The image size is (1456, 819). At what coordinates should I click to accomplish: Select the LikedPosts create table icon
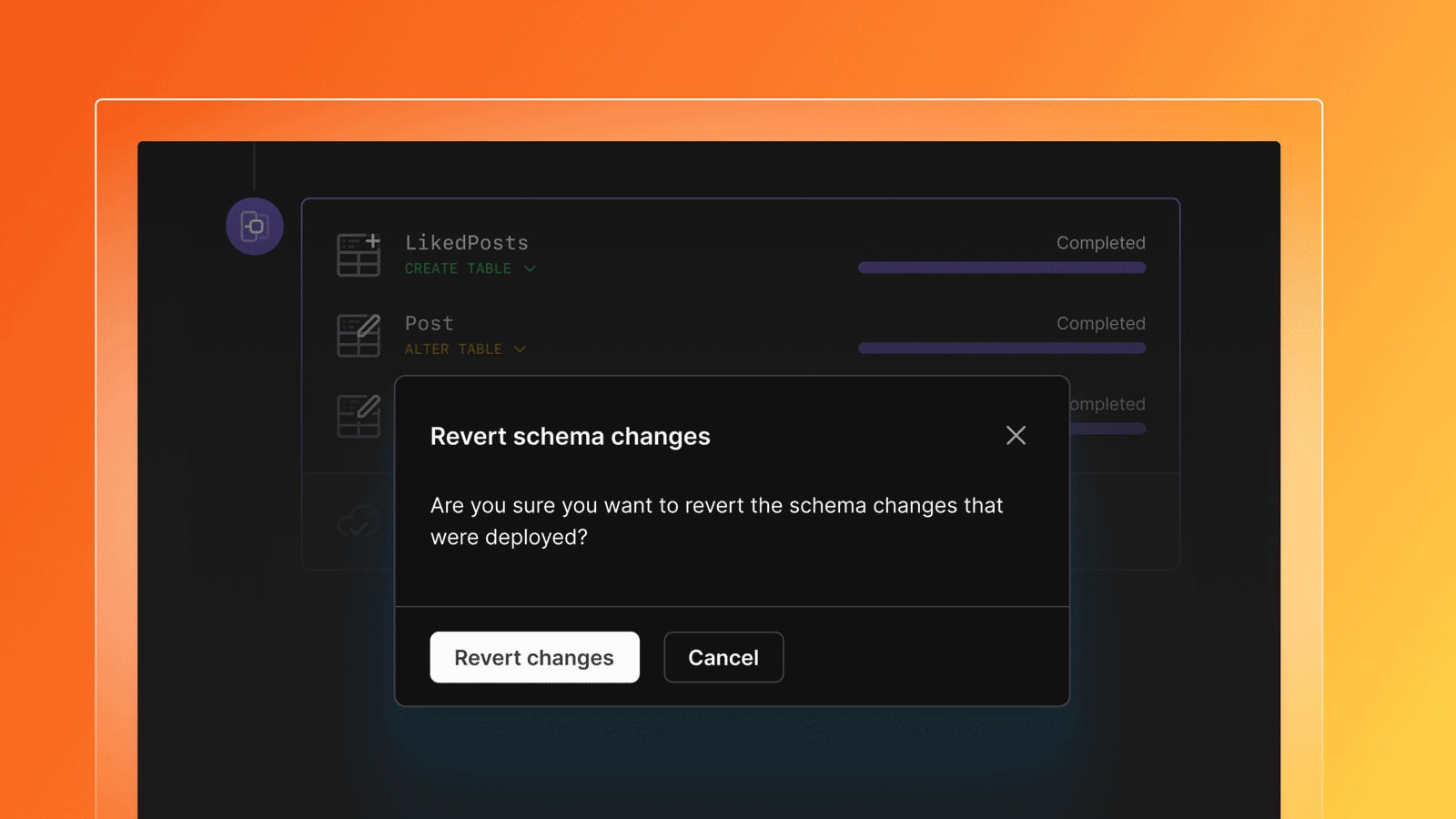click(359, 255)
